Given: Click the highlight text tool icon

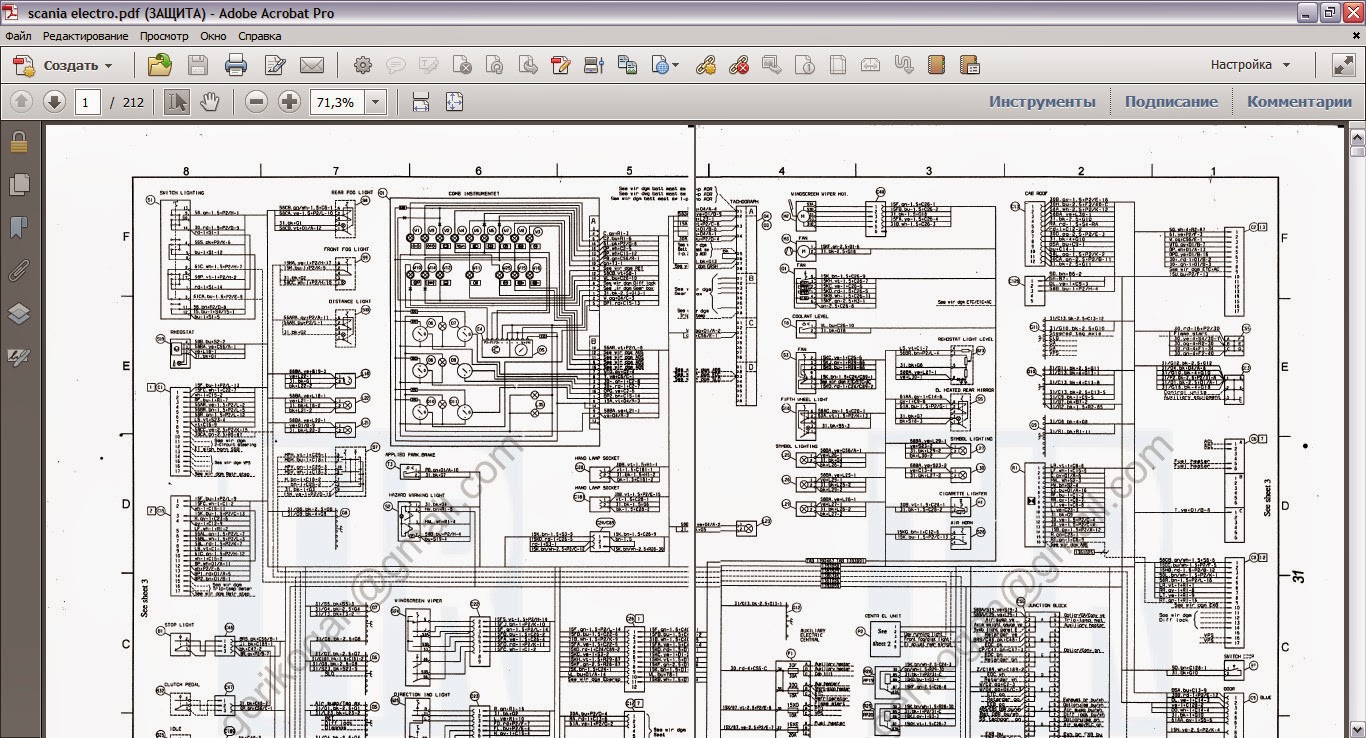Looking at the screenshot, I should pos(429,65).
